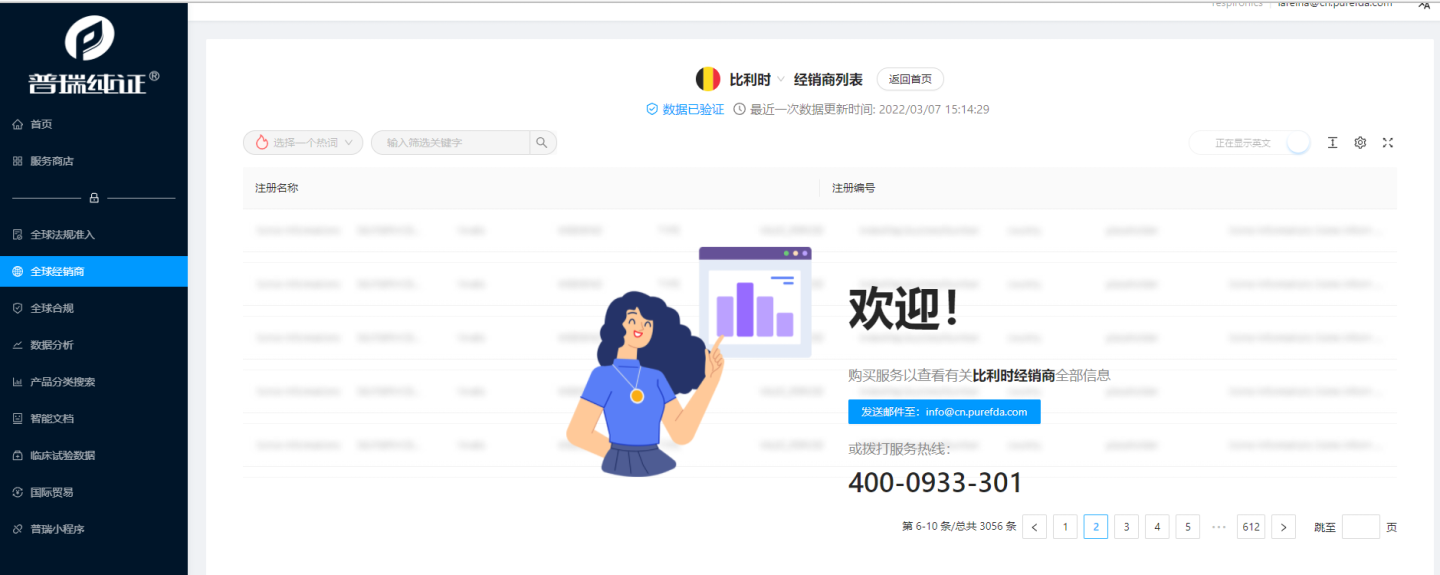Click the 注册编号 column header

tap(1108, 188)
